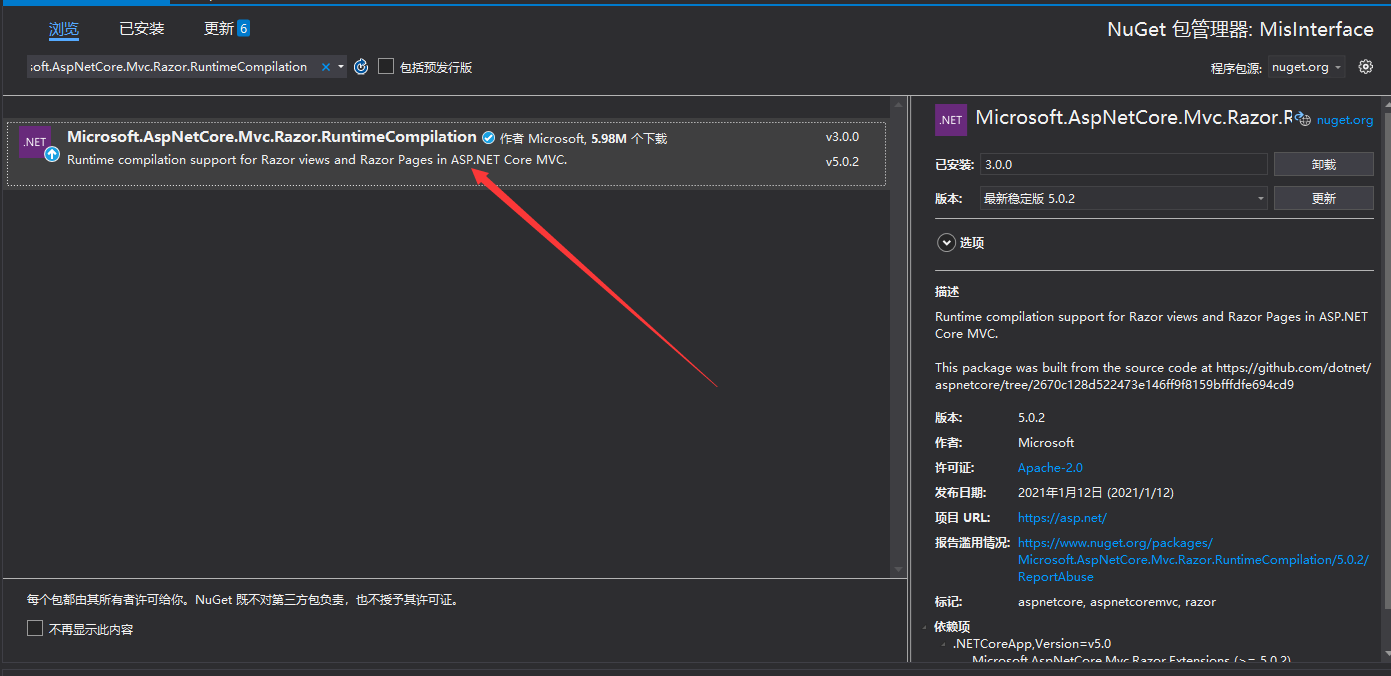Screen dimensions: 1391x676
Task: Open the Apache-2.0 license link
Action: click(x=1049, y=467)
